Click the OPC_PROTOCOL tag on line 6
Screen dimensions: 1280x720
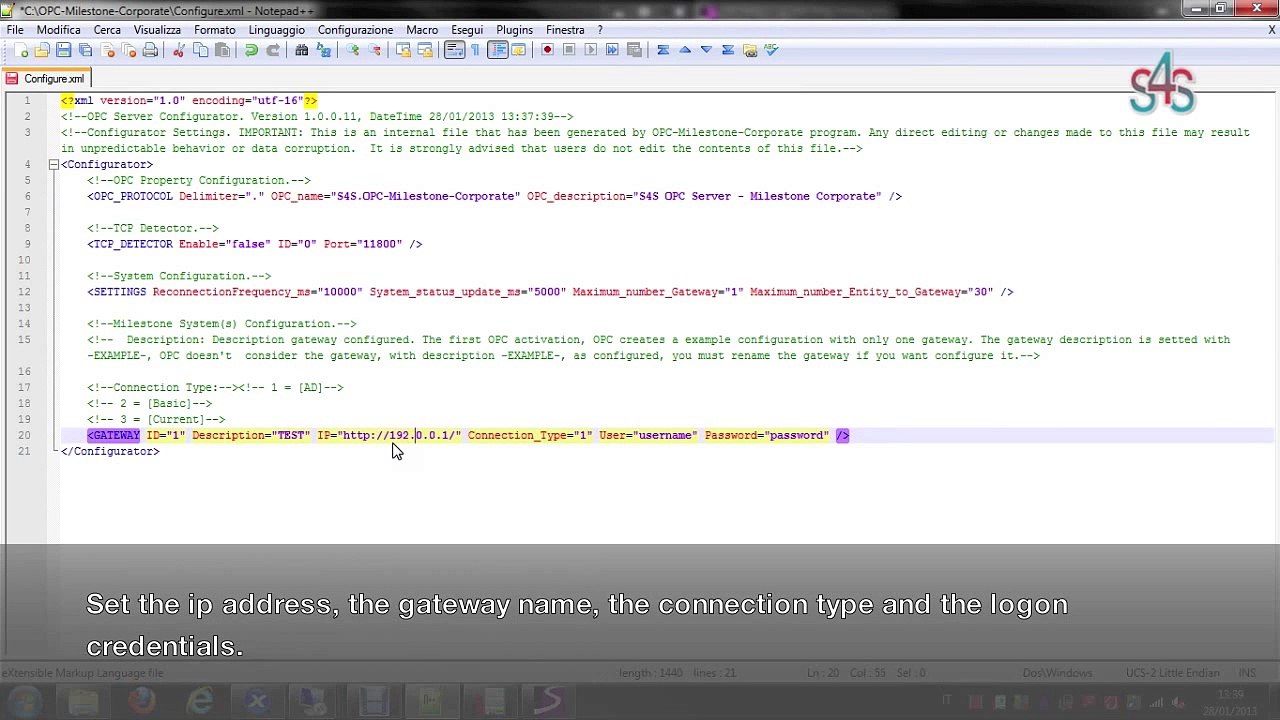pyautogui.click(x=133, y=196)
